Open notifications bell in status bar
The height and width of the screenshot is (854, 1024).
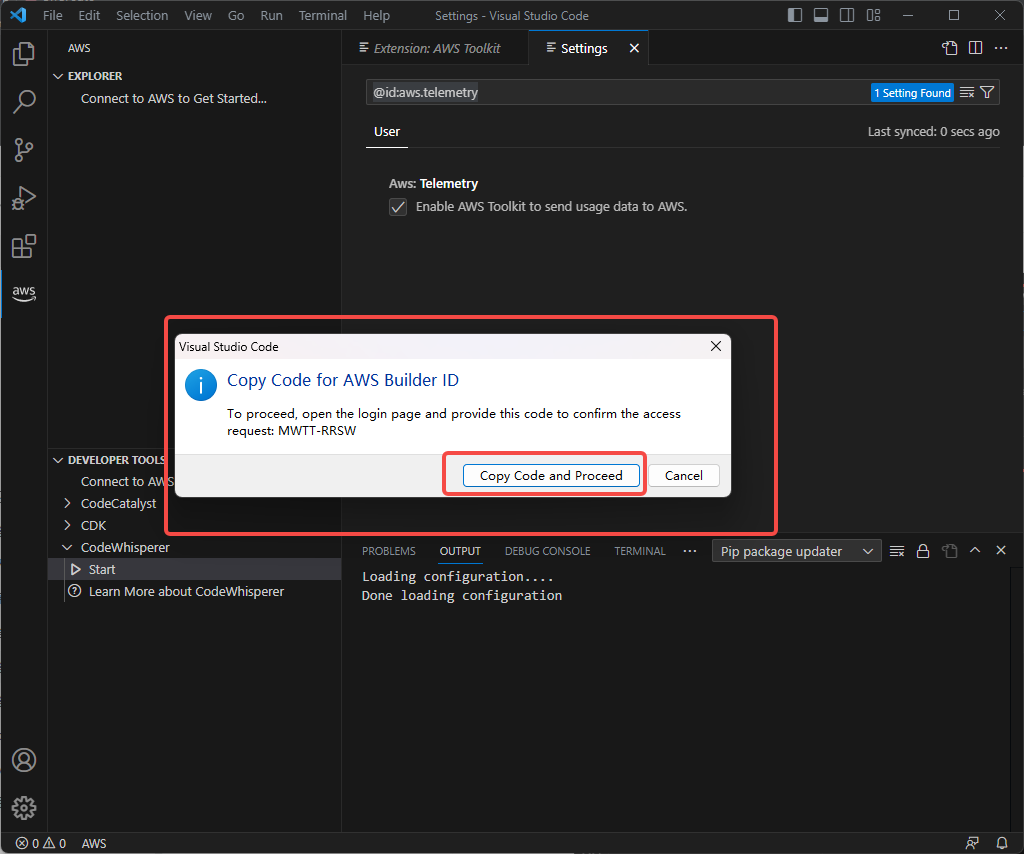click(1002, 843)
